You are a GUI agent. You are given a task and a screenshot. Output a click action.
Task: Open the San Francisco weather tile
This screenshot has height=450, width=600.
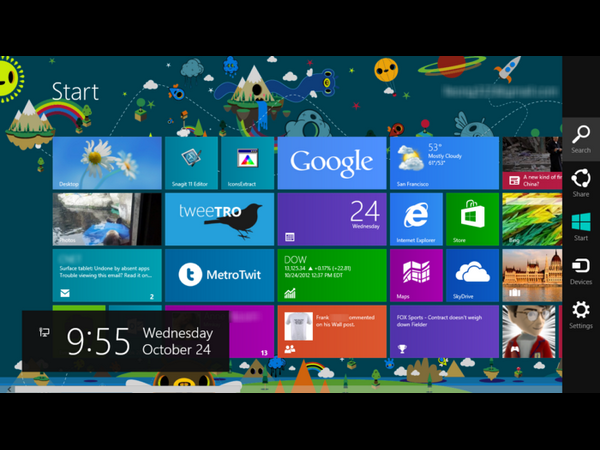pos(444,163)
